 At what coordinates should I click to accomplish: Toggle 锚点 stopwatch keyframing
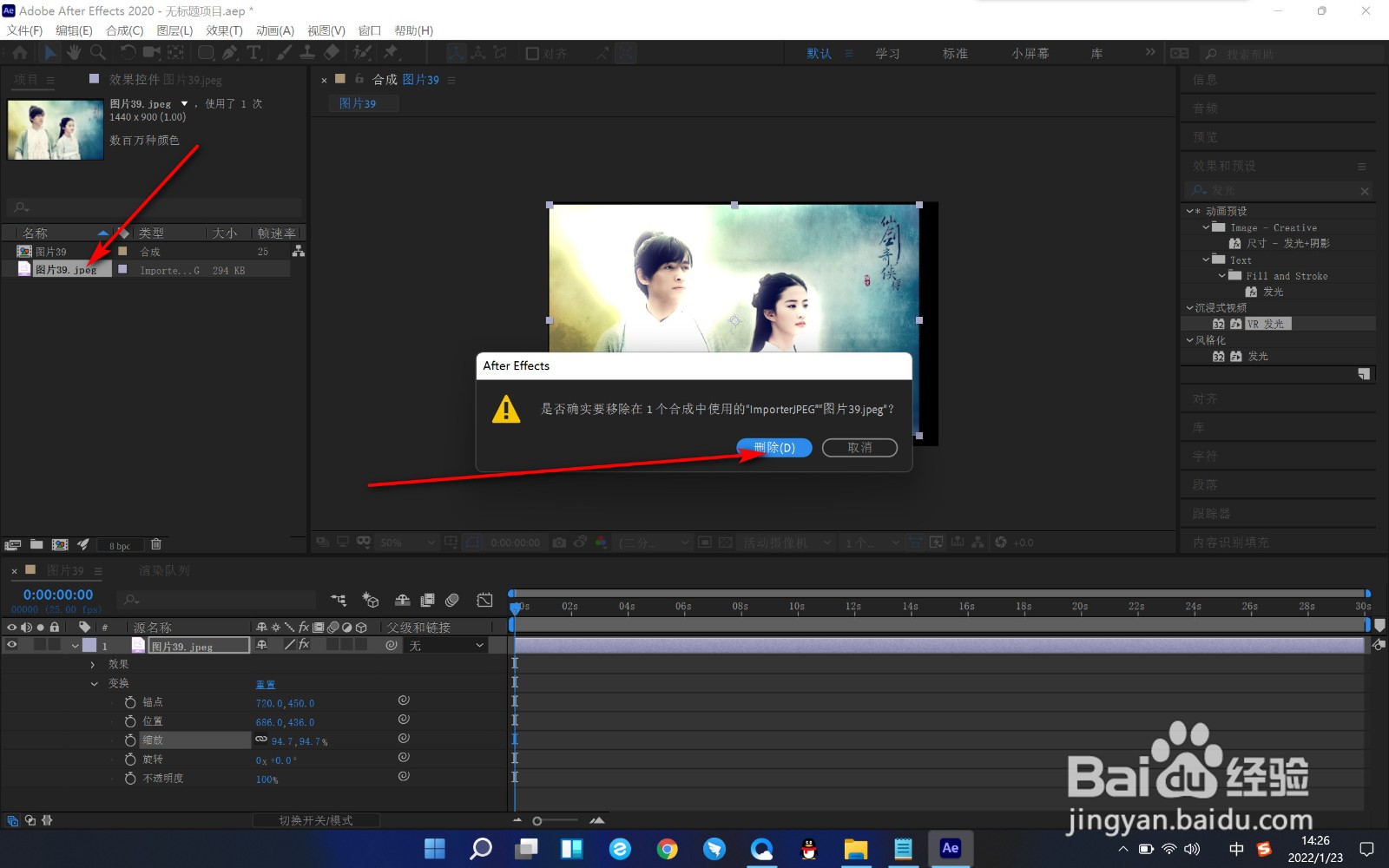click(x=130, y=702)
